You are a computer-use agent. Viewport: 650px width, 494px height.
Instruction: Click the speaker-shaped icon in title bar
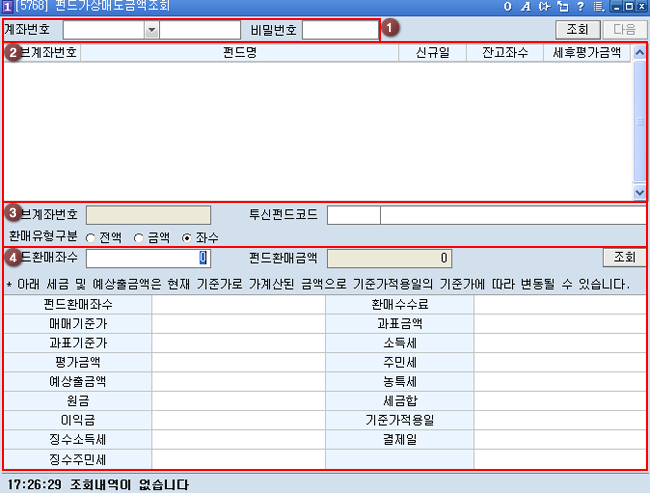[544, 7]
